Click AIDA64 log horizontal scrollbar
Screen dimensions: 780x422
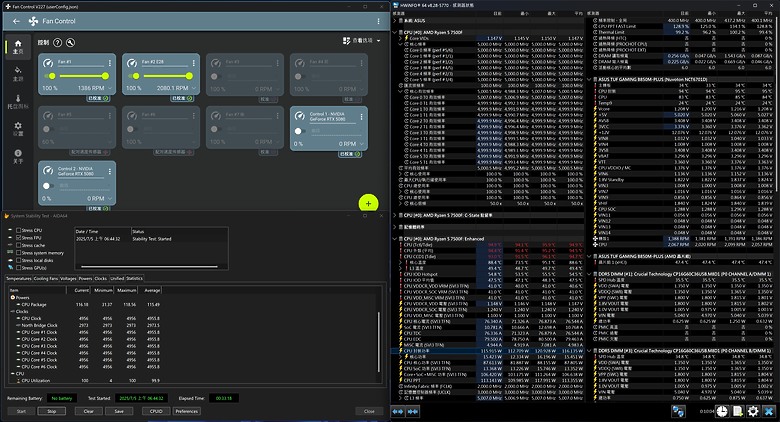point(149,267)
